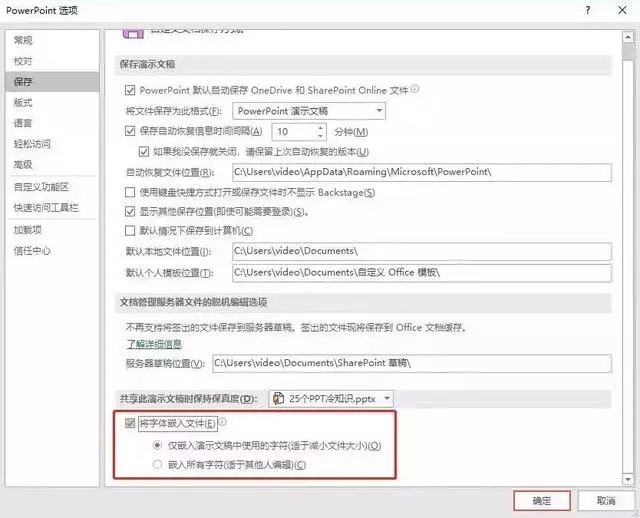
Task: Click info icon next to 将字体嵌入文件
Action: [x=223, y=422]
